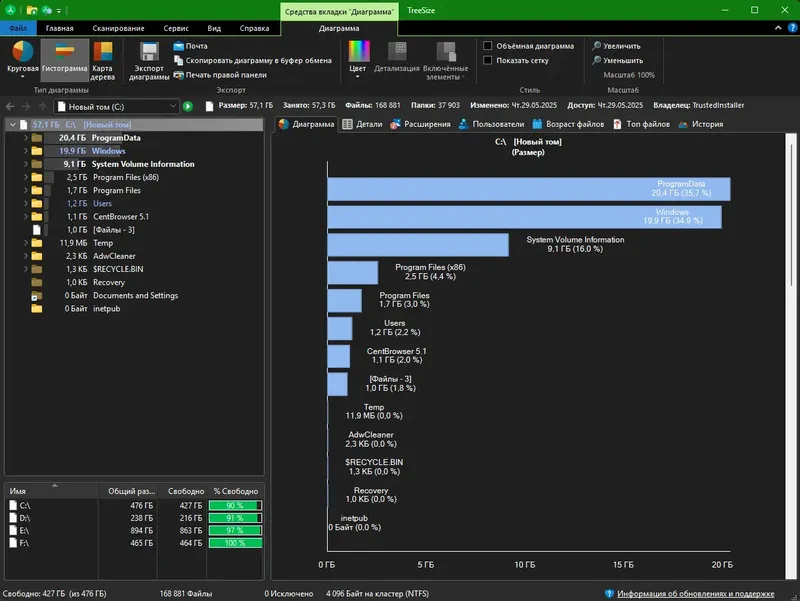Copy the chart to the clipboard
This screenshot has width=800, height=601.
pos(253,60)
